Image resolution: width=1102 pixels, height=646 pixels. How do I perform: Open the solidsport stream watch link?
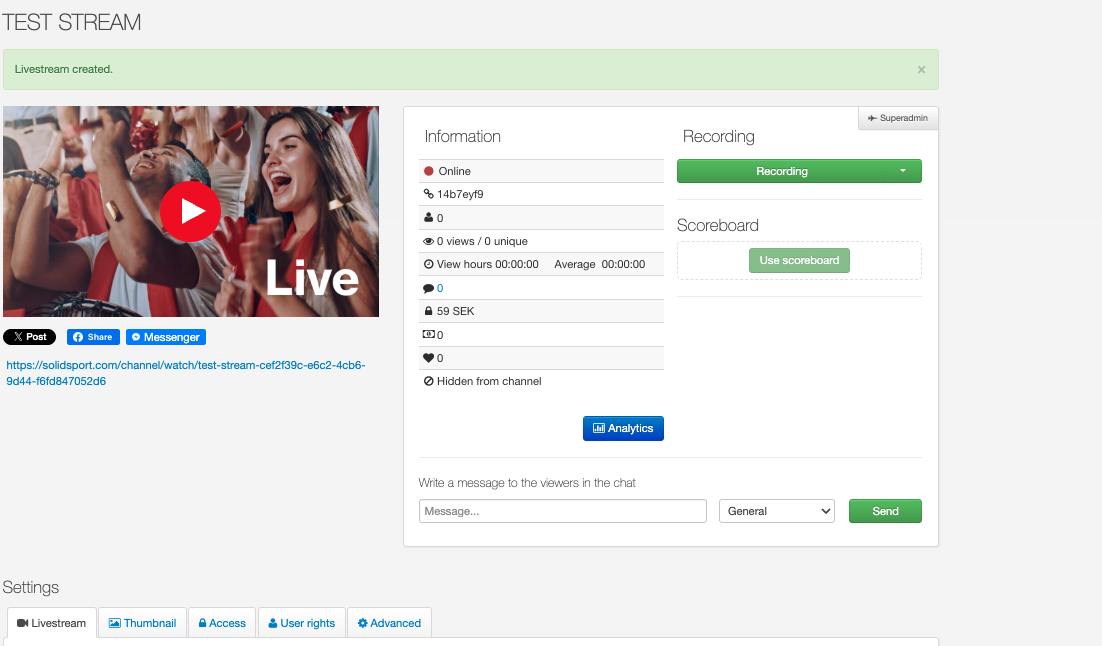coord(186,373)
